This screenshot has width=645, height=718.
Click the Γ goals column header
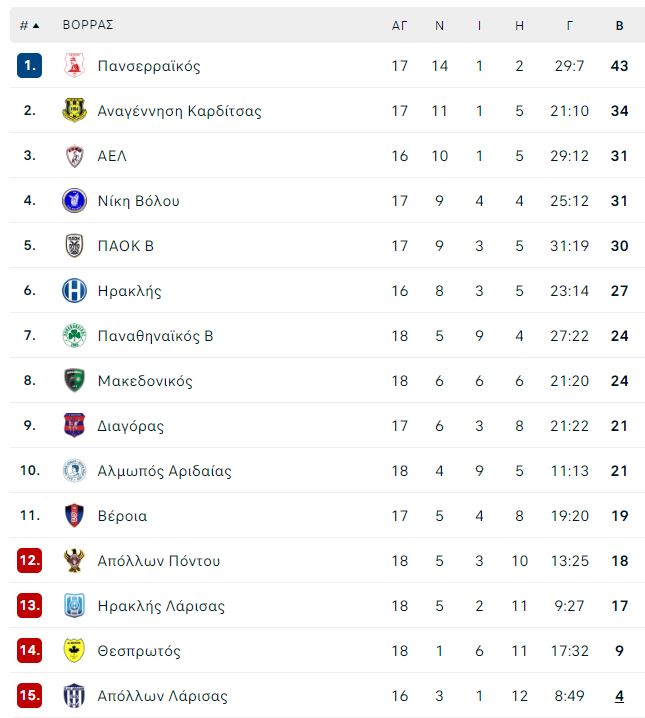click(x=569, y=26)
